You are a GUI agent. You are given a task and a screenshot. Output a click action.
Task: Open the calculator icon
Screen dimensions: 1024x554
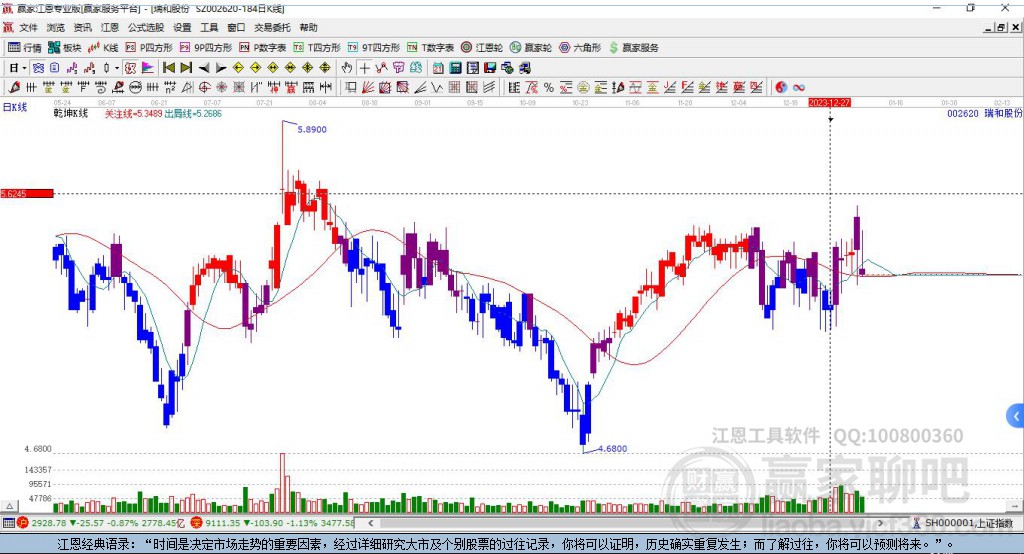tap(455, 68)
